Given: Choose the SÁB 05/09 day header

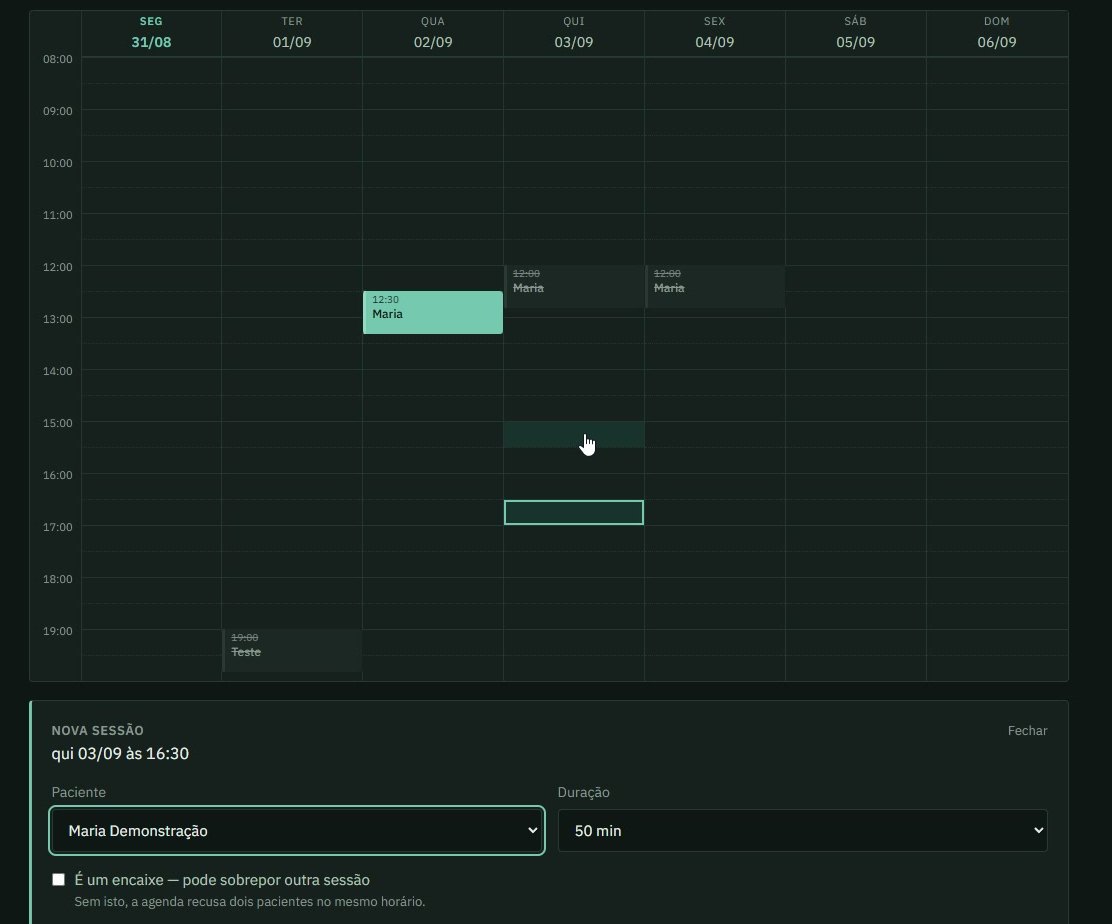Looking at the screenshot, I should pyautogui.click(x=855, y=33).
